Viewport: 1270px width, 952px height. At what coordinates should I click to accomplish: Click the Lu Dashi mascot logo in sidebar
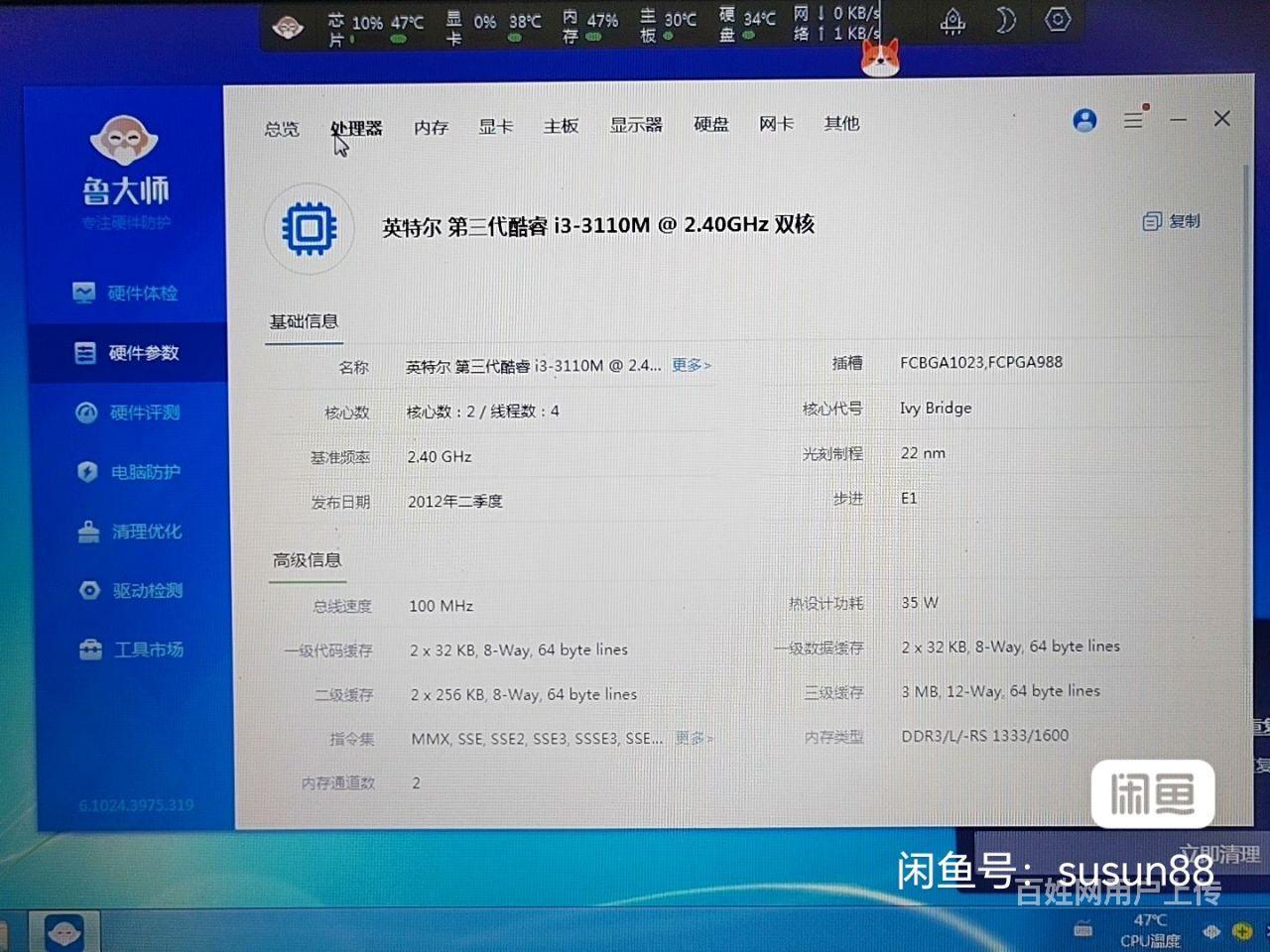124,140
